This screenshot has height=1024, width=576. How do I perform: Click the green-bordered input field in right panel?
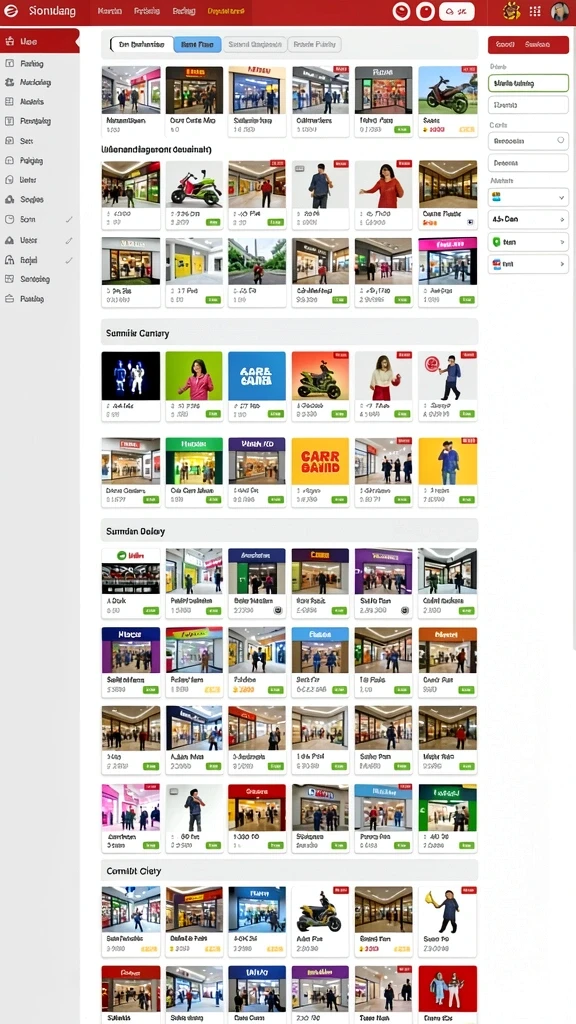click(x=528, y=83)
